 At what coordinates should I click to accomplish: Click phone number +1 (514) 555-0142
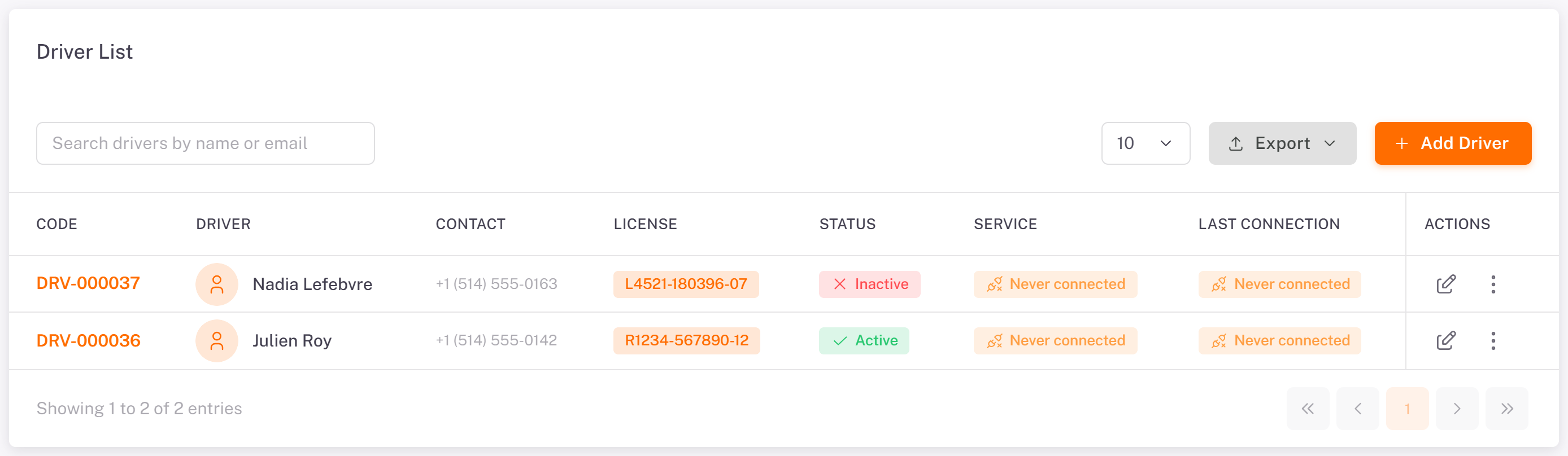pos(496,340)
